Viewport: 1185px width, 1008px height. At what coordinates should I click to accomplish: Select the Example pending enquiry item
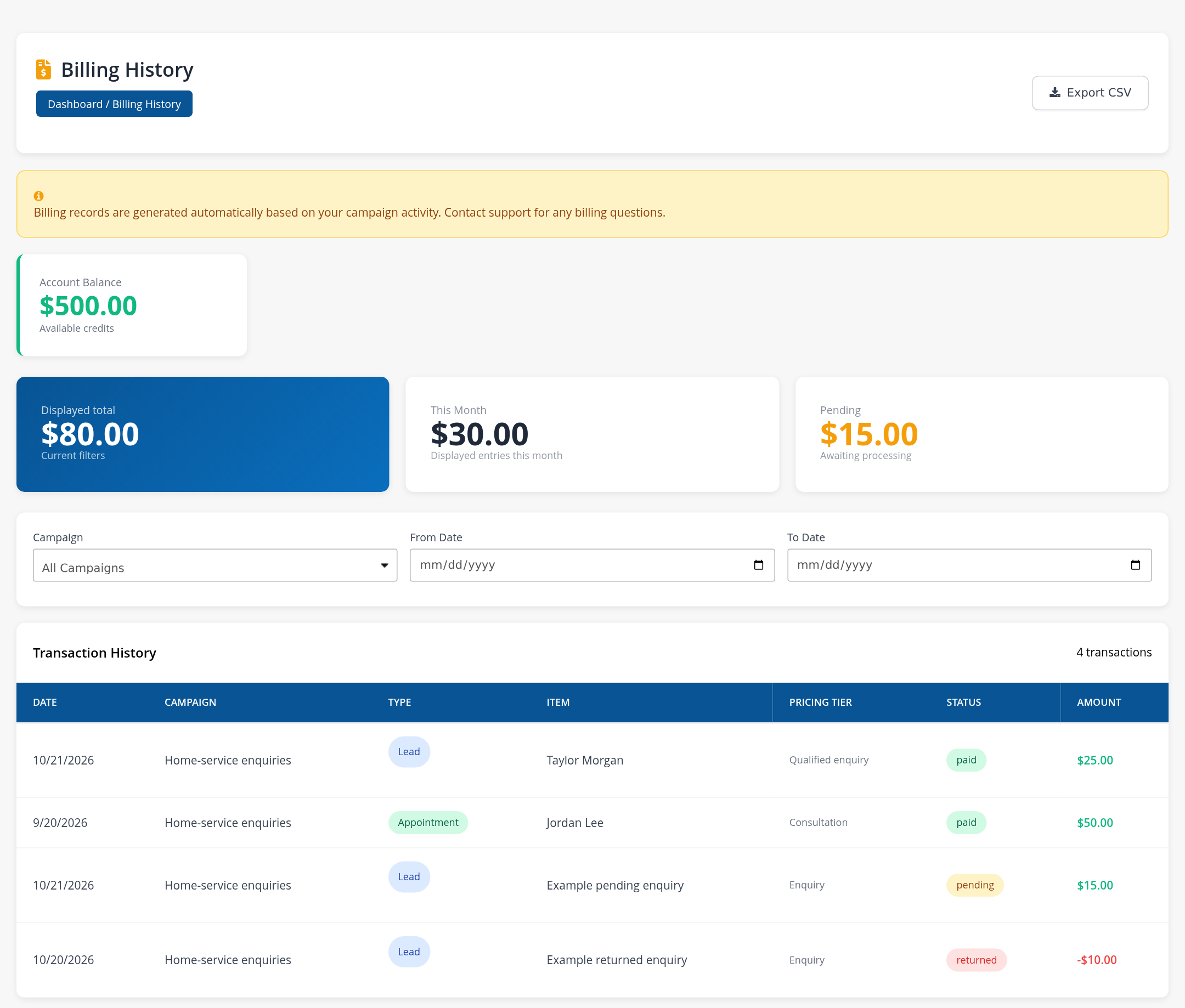coord(615,885)
